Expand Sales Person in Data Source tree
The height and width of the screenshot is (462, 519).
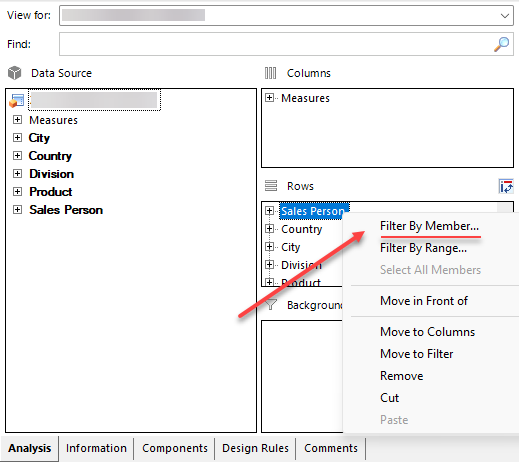coord(17,210)
